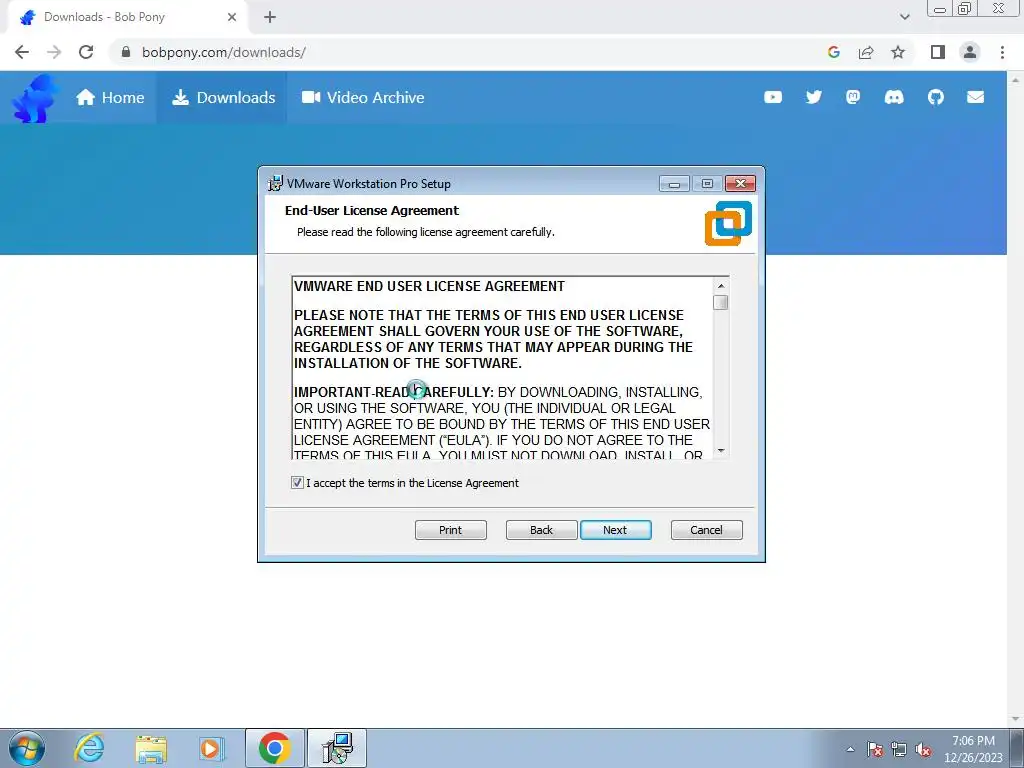Click the email envelope icon

[976, 97]
